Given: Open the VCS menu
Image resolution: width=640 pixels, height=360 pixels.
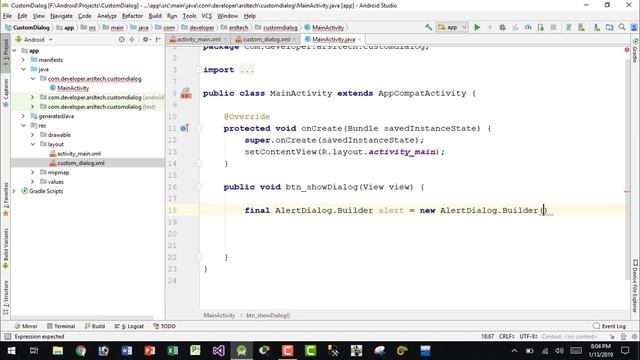Looking at the screenshot, I should 207,16.
